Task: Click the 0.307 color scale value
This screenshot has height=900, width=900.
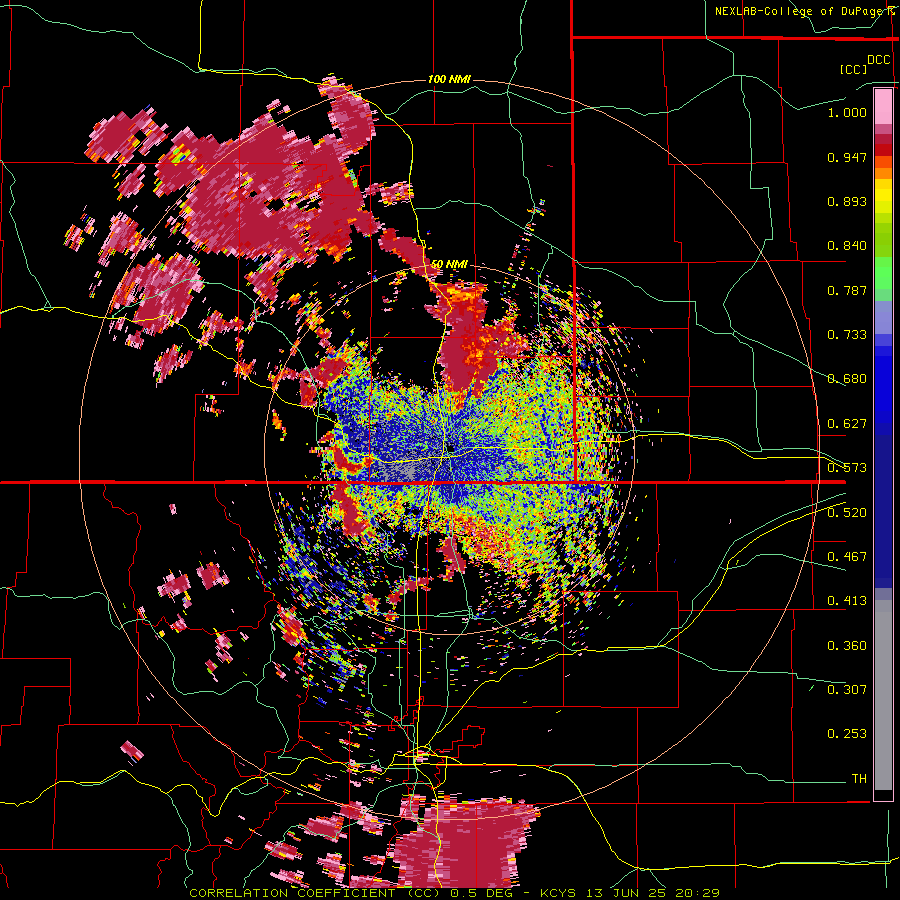Action: pyautogui.click(x=847, y=689)
